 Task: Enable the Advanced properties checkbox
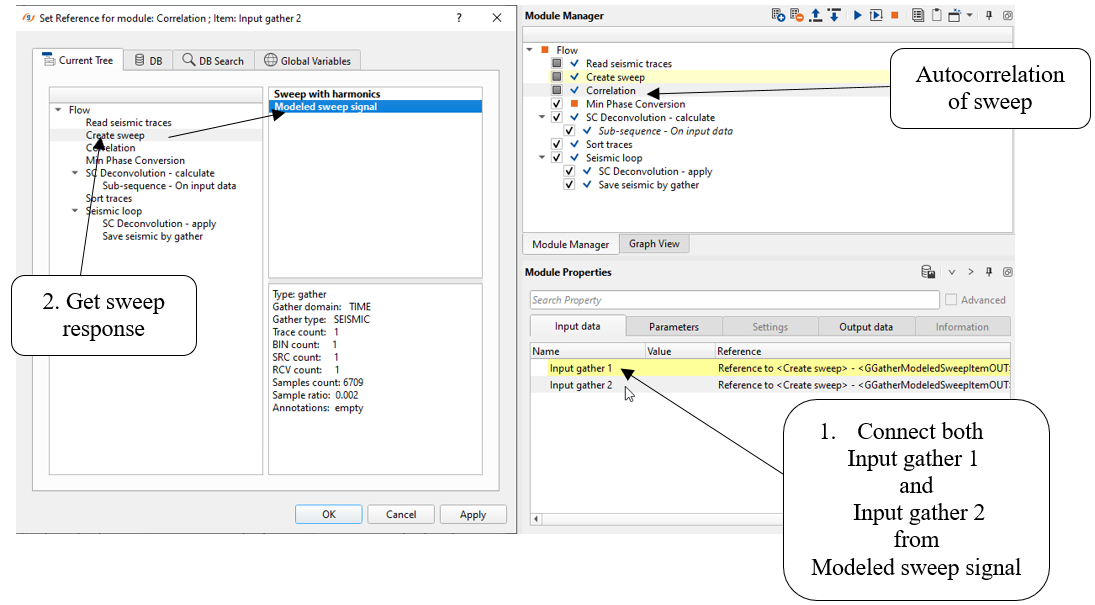click(951, 300)
